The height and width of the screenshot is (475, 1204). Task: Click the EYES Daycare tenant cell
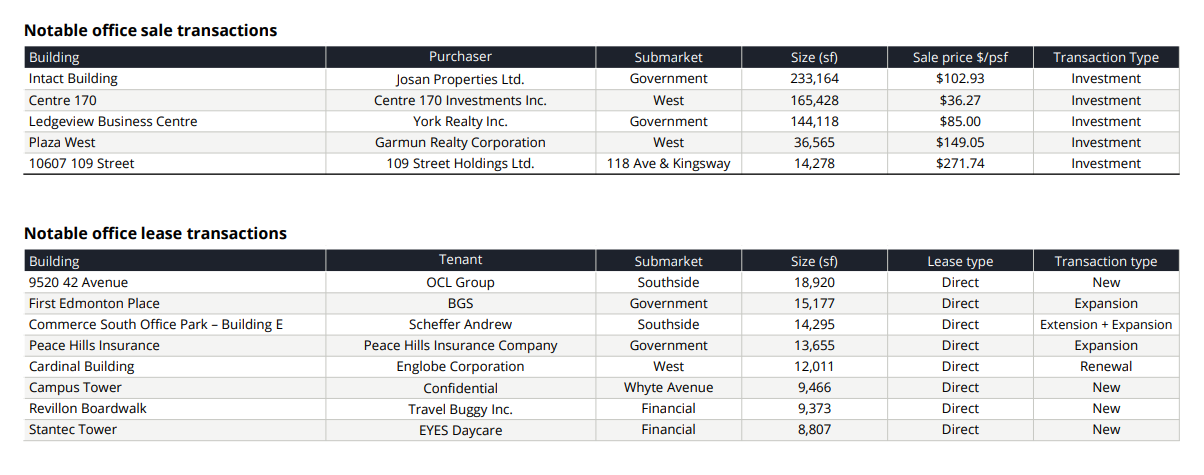(460, 430)
